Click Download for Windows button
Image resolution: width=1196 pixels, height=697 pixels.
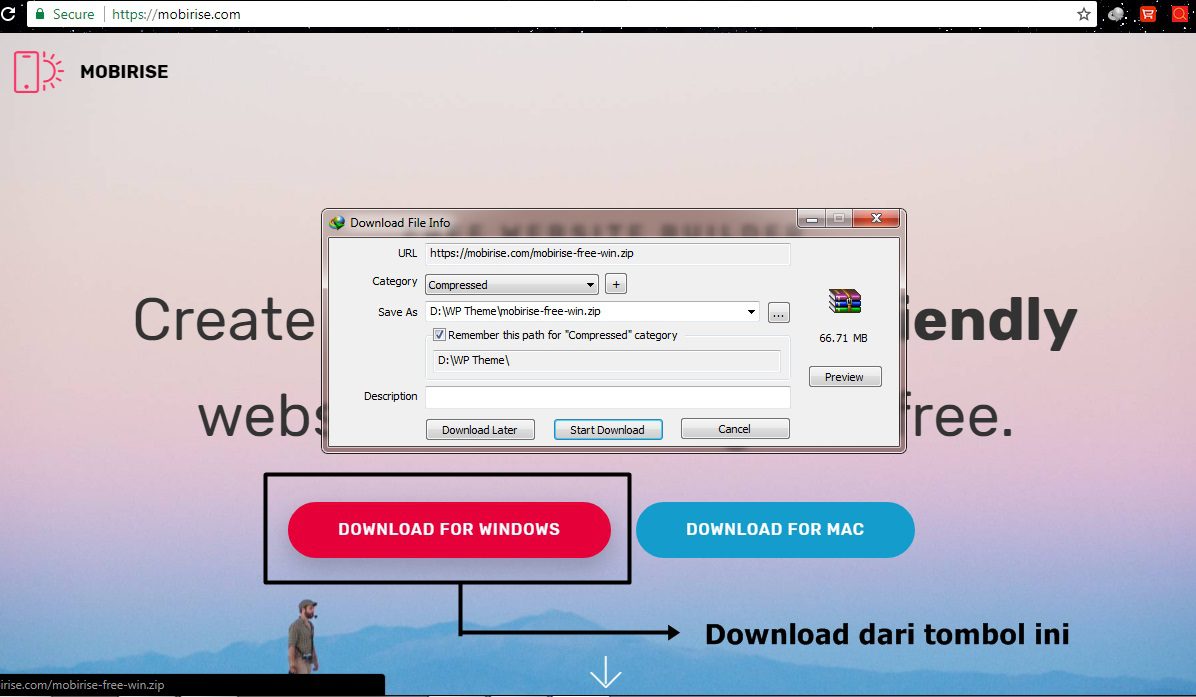point(449,529)
